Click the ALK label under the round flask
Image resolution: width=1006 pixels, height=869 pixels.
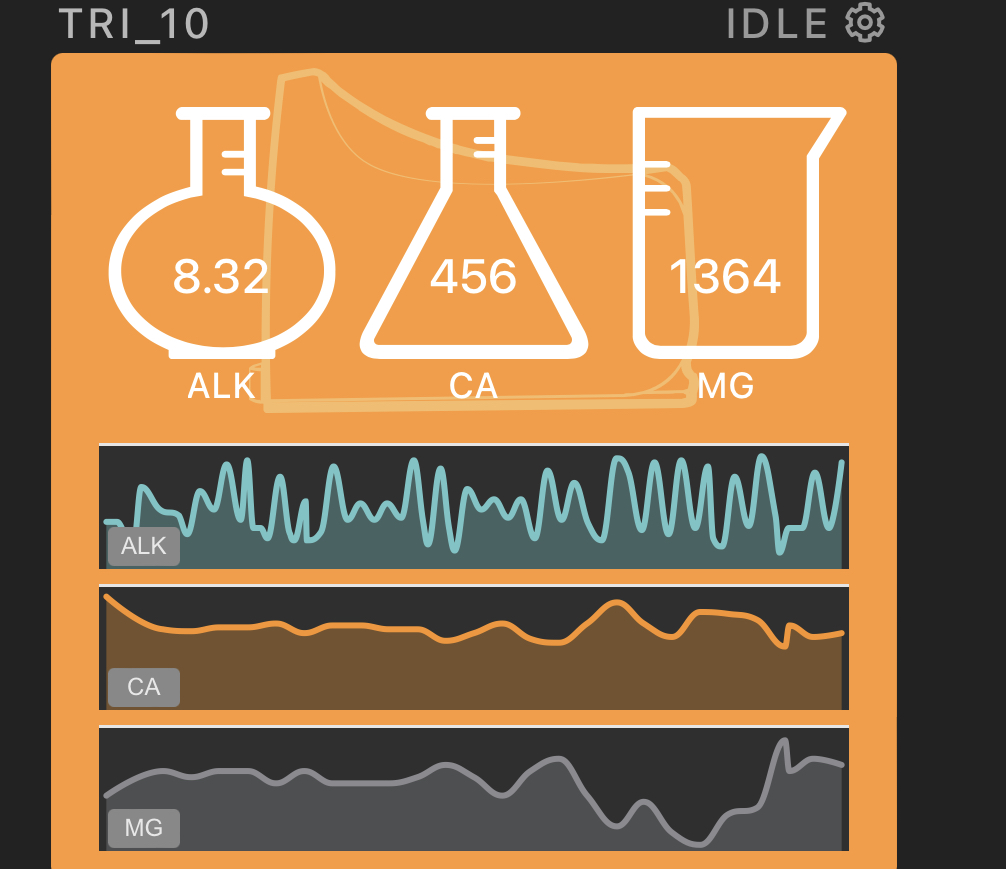click(221, 386)
